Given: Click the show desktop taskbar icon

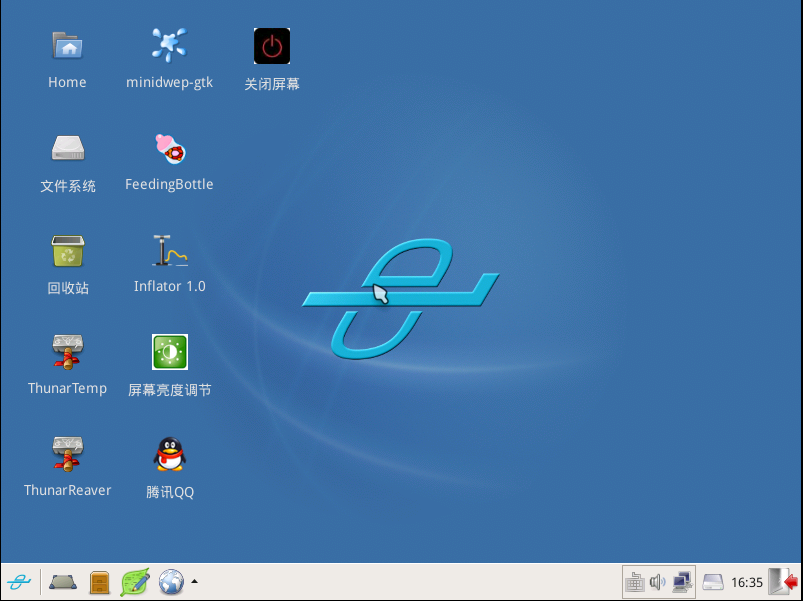Looking at the screenshot, I should (62, 582).
